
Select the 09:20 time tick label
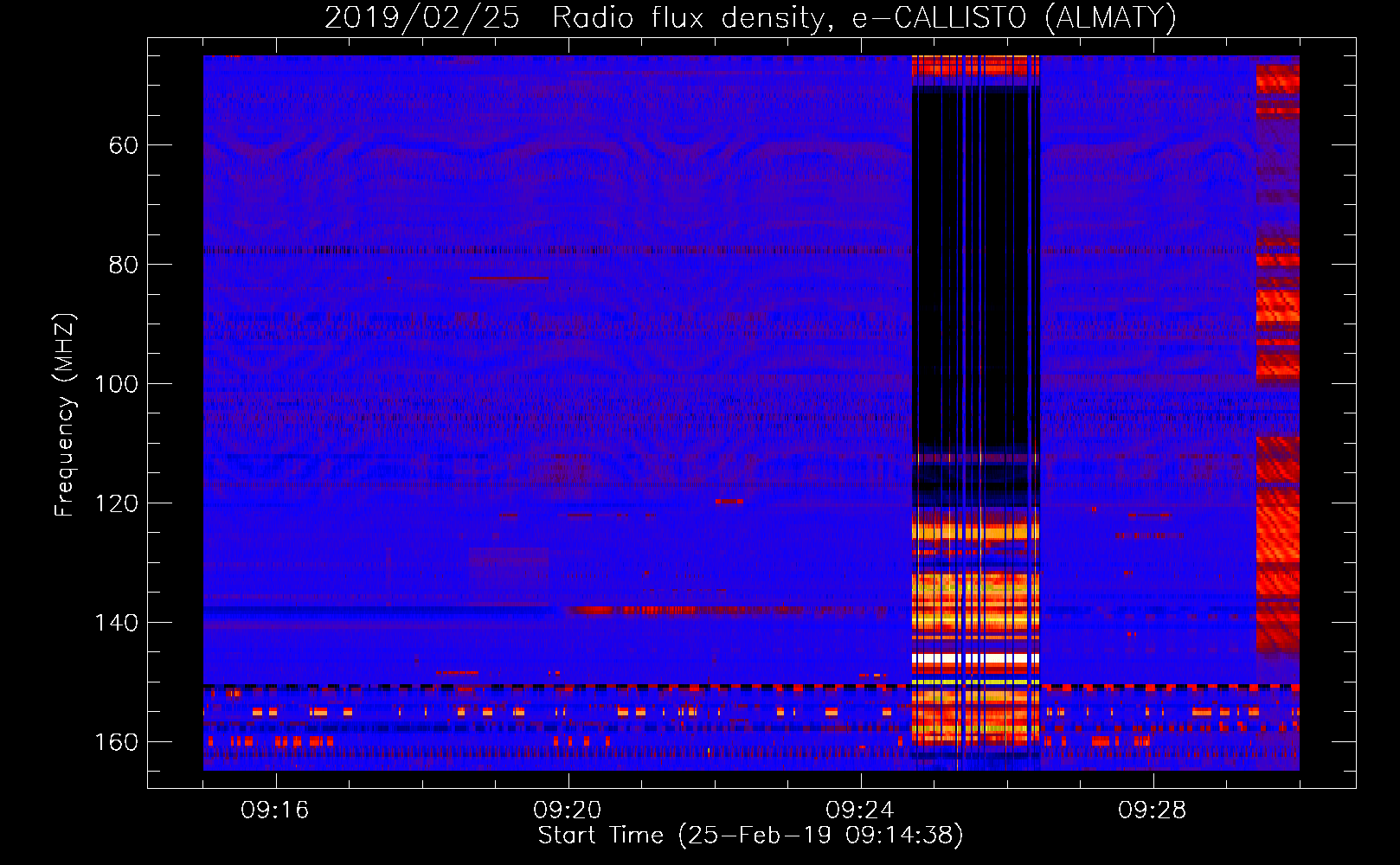click(x=568, y=811)
